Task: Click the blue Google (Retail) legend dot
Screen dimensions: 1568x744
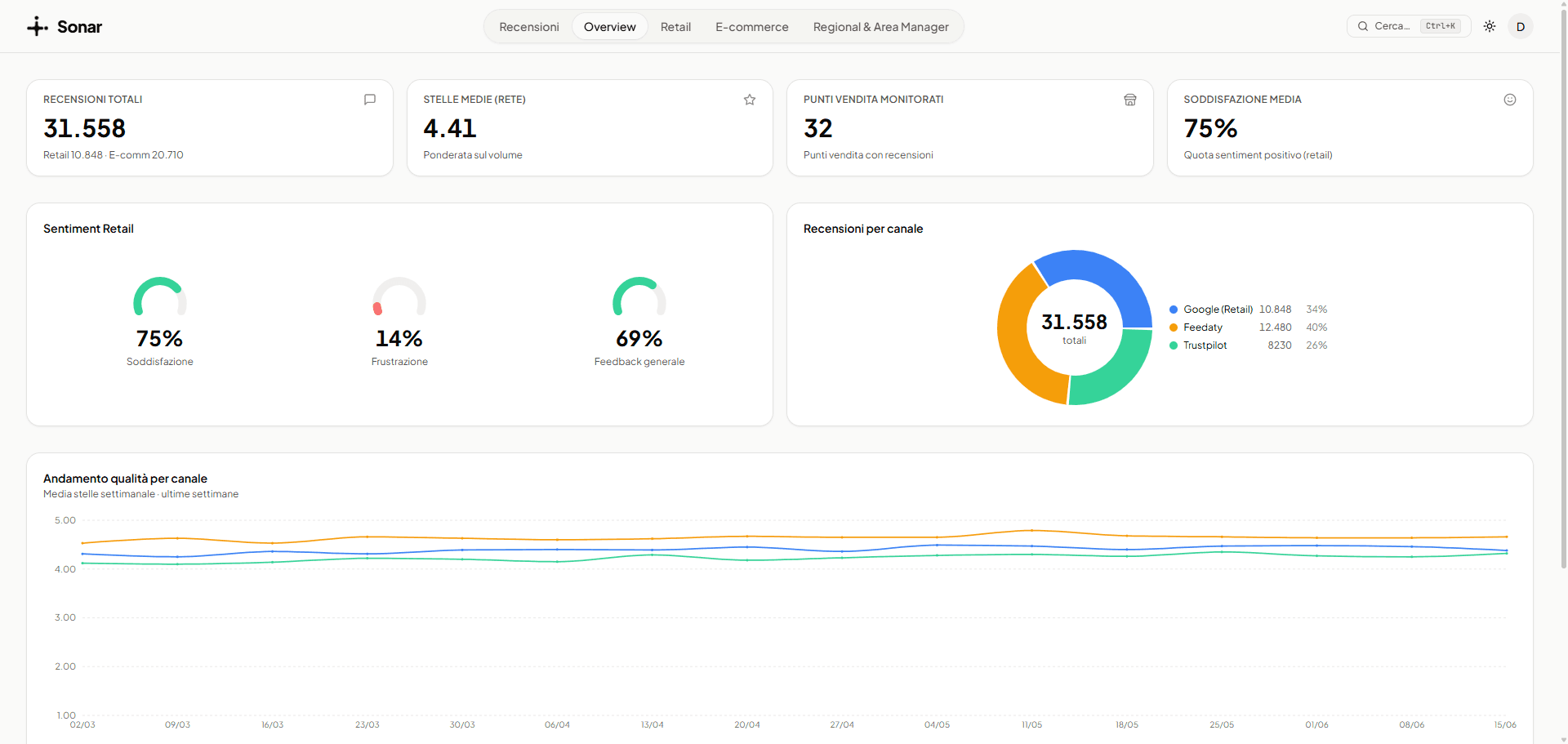Action: 1174,310
